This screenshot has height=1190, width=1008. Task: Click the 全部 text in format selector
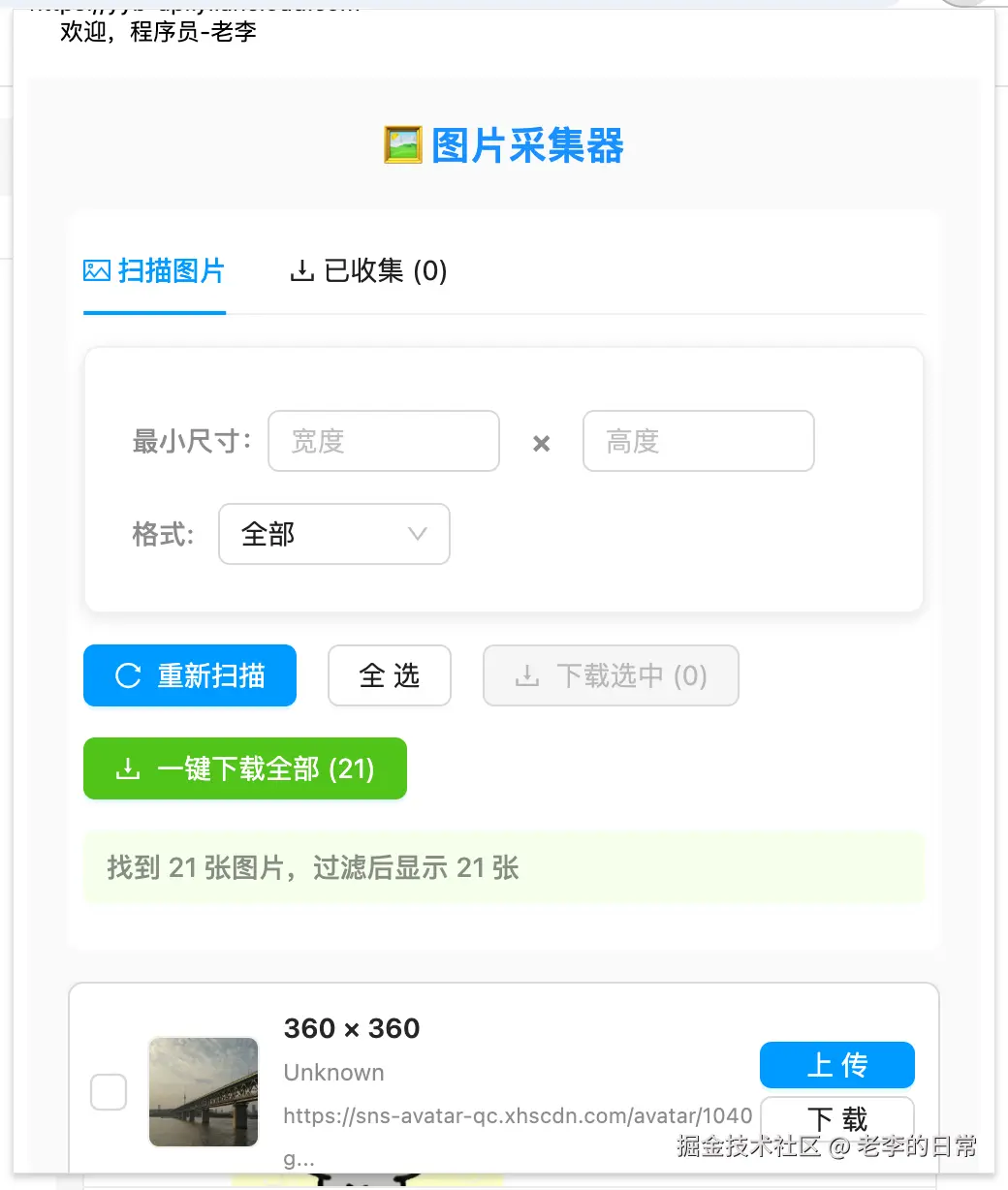268,534
